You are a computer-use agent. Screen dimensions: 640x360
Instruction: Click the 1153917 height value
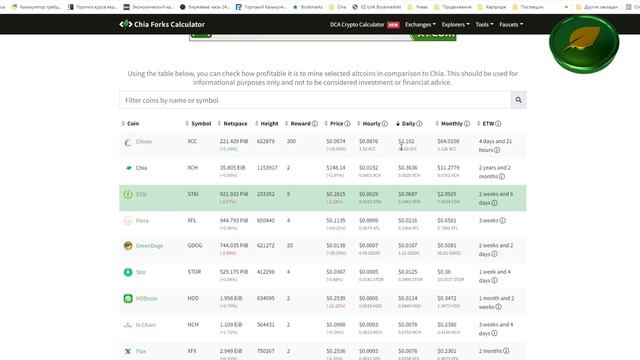(x=267, y=168)
